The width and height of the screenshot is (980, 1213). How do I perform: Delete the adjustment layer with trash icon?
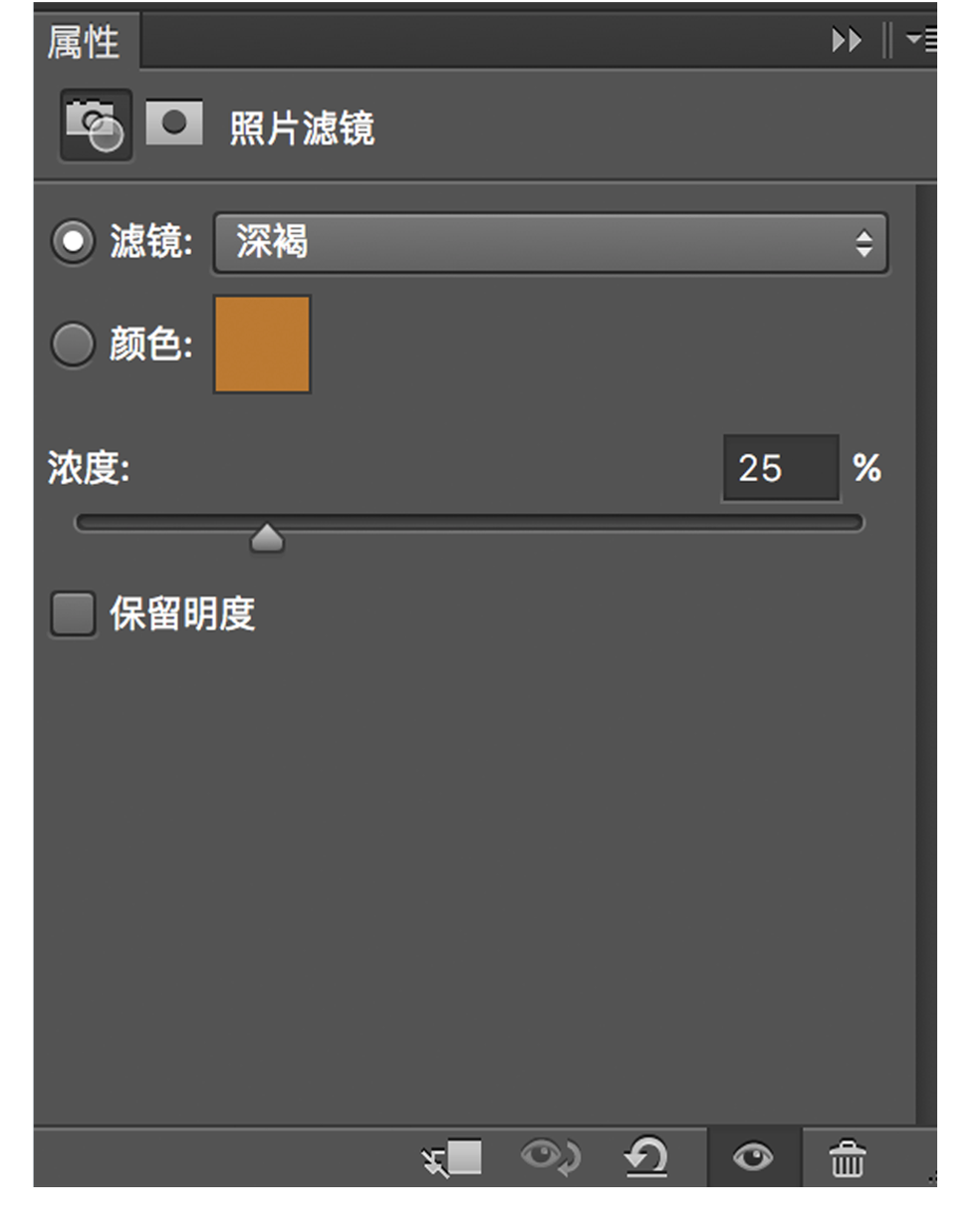click(x=848, y=1158)
